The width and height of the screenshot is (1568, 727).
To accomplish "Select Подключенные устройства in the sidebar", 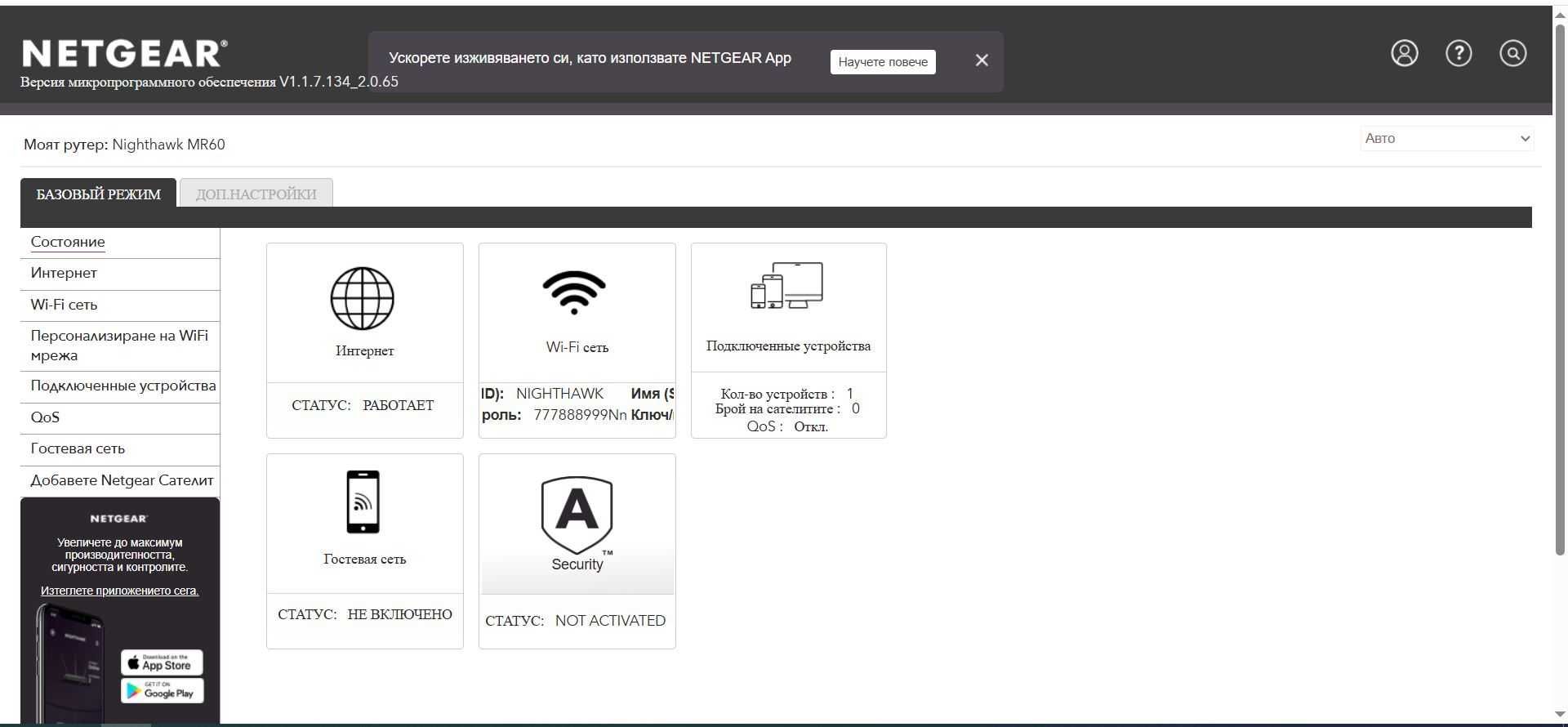I will pyautogui.click(x=123, y=386).
